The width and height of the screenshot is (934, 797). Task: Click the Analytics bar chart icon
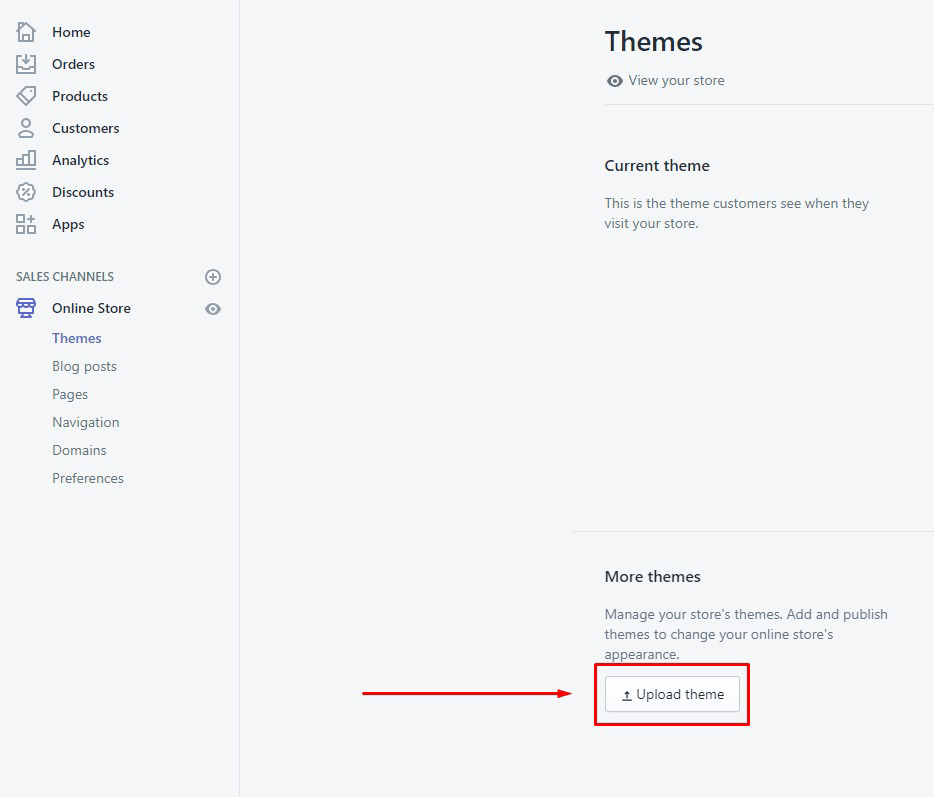point(26,160)
